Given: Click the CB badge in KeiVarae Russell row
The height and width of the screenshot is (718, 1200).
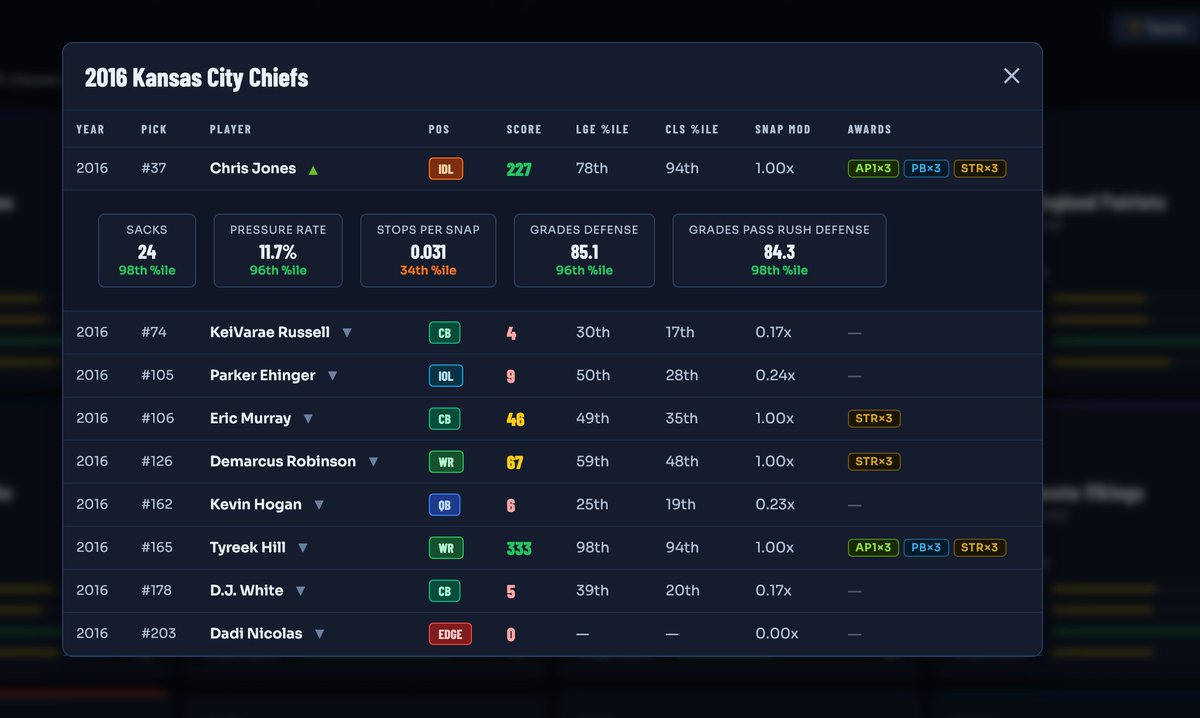Looking at the screenshot, I should click(444, 333).
